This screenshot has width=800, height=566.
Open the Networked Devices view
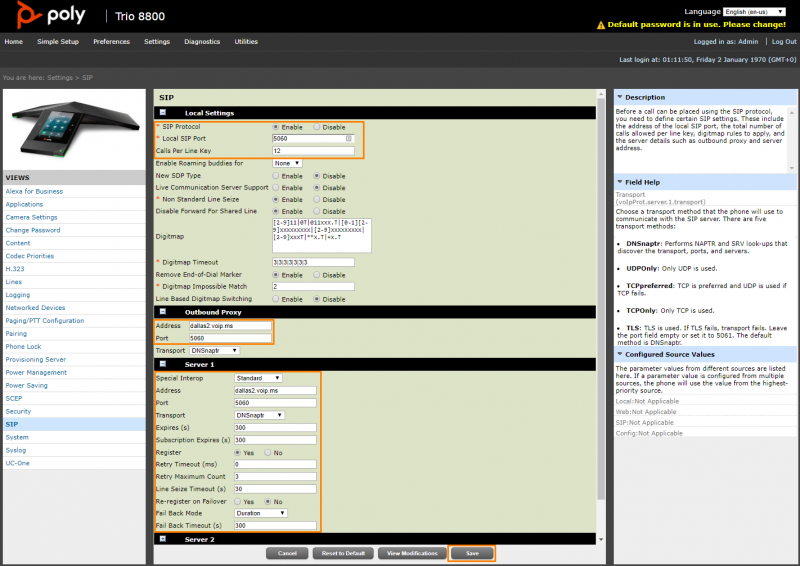tap(35, 308)
